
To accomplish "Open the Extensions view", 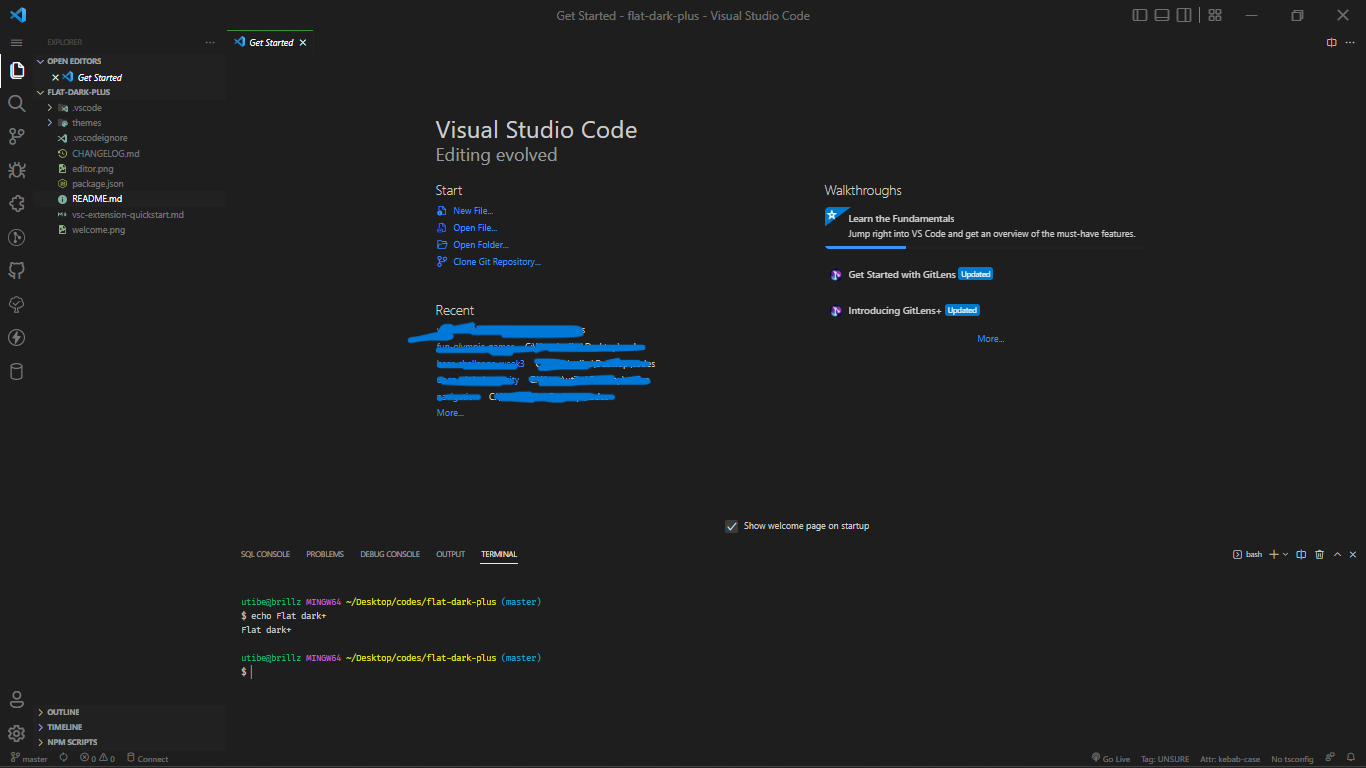I will point(16,204).
